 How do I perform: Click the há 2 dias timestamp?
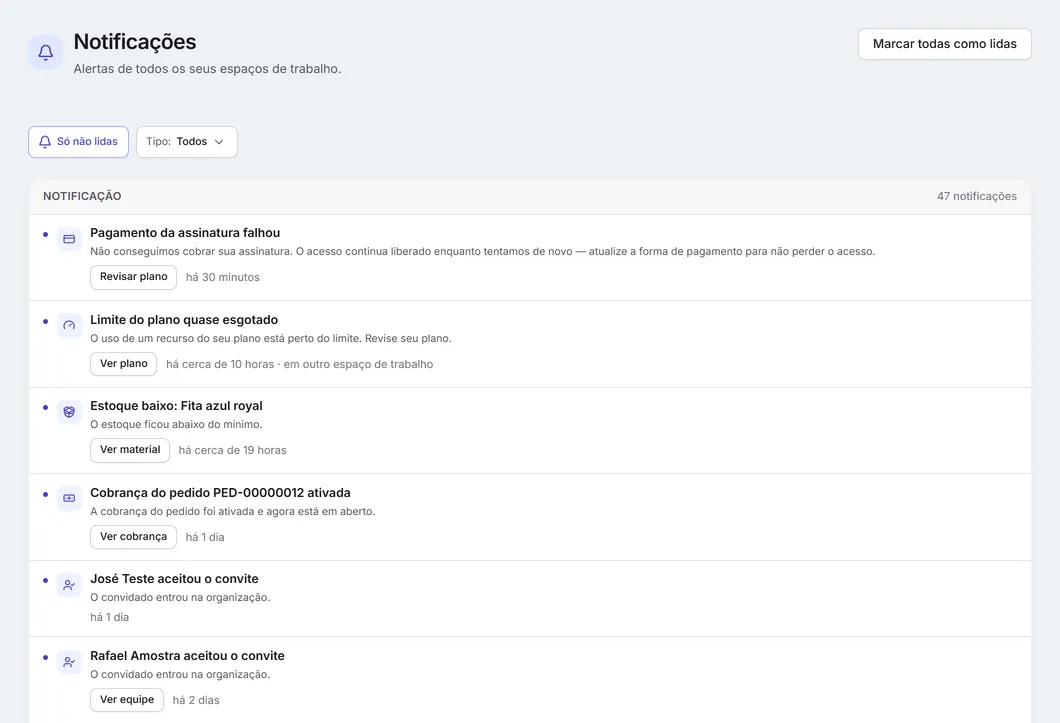(x=196, y=701)
